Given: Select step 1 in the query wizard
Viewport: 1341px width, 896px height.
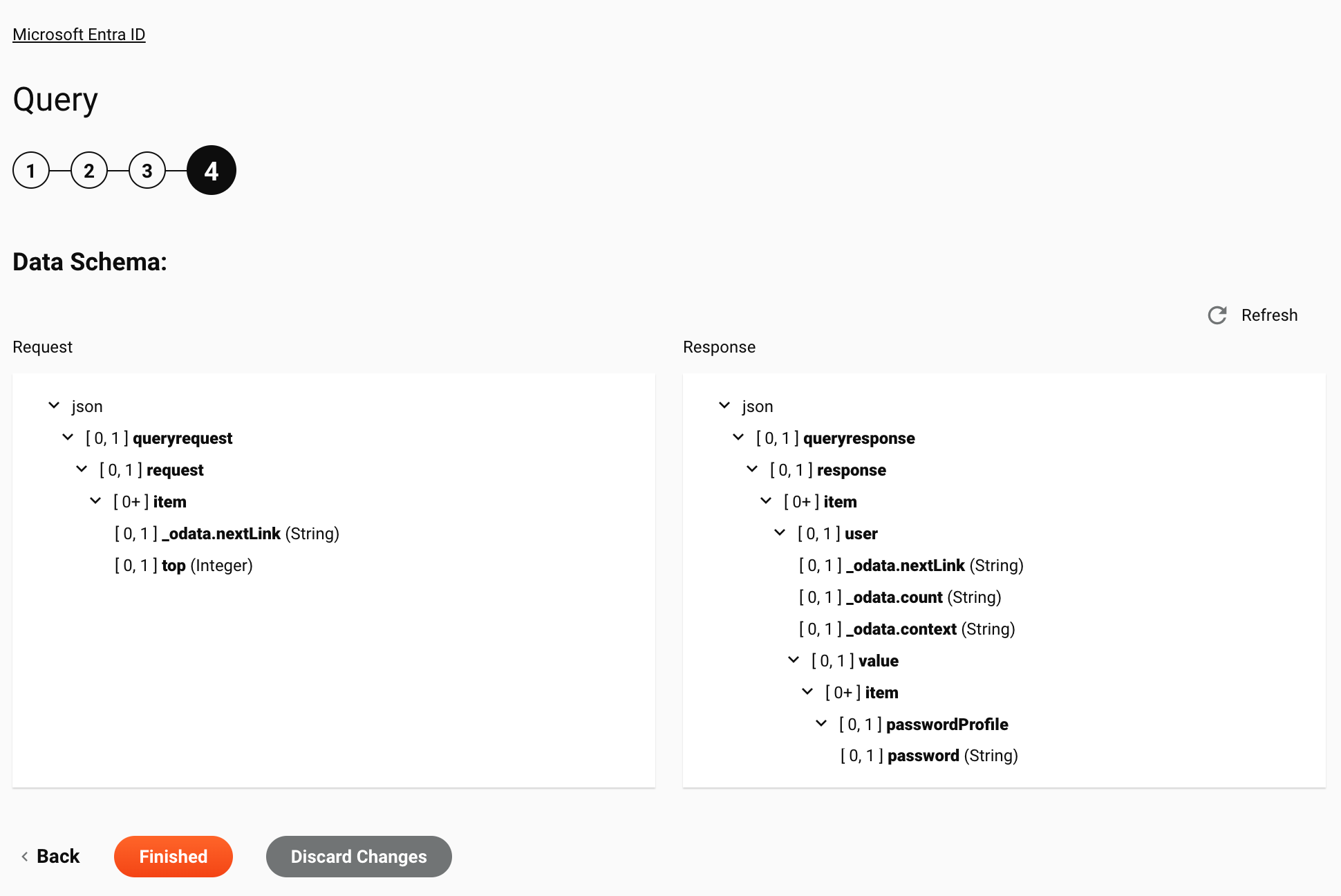Looking at the screenshot, I should pos(31,170).
